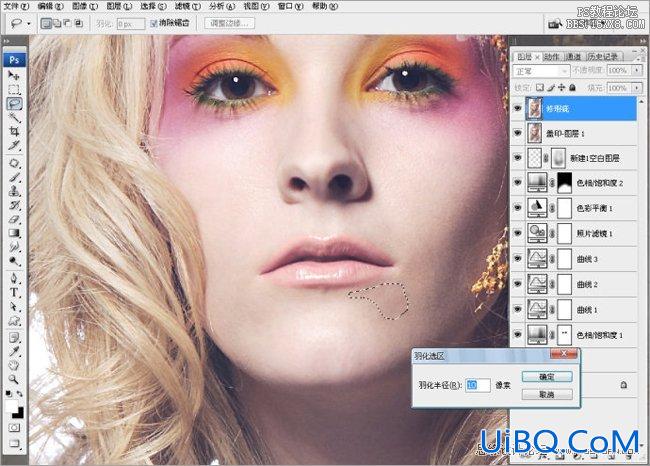Viewport: 650px width, 466px height.
Task: Toggle Quick Mask mode
Action: [14, 427]
